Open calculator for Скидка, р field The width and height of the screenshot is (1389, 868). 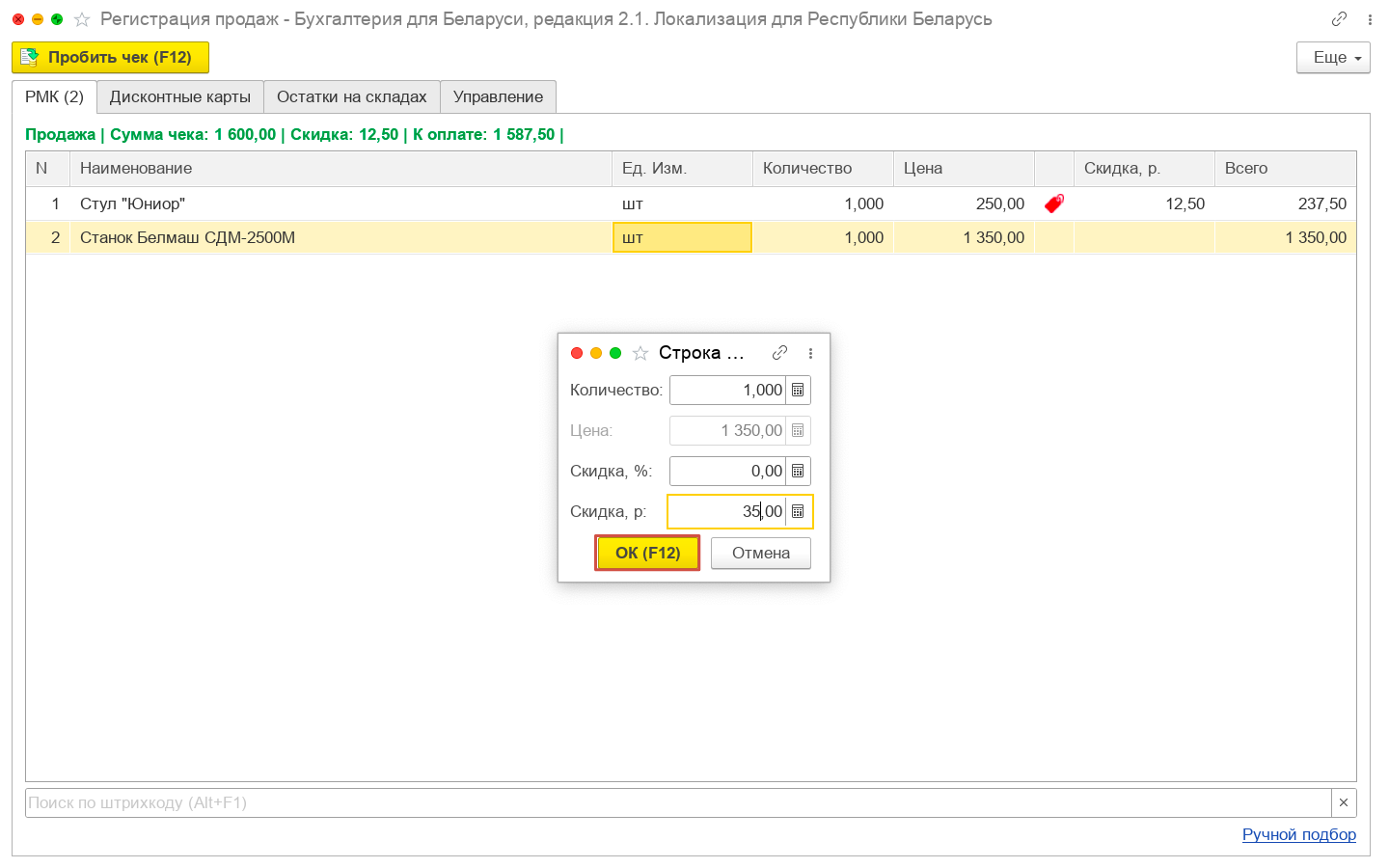click(x=798, y=512)
